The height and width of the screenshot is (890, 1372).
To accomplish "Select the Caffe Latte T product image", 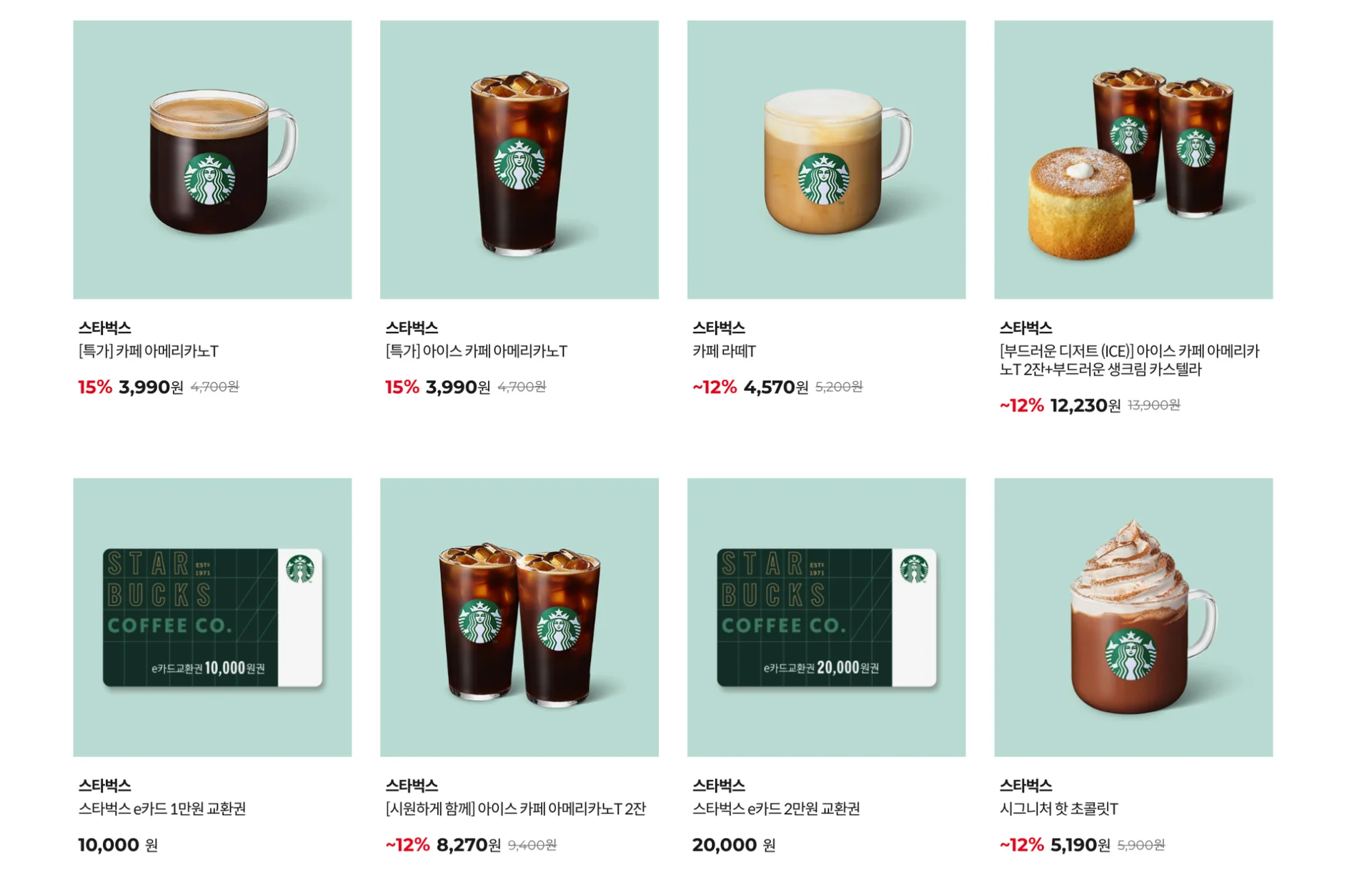I will point(826,159).
